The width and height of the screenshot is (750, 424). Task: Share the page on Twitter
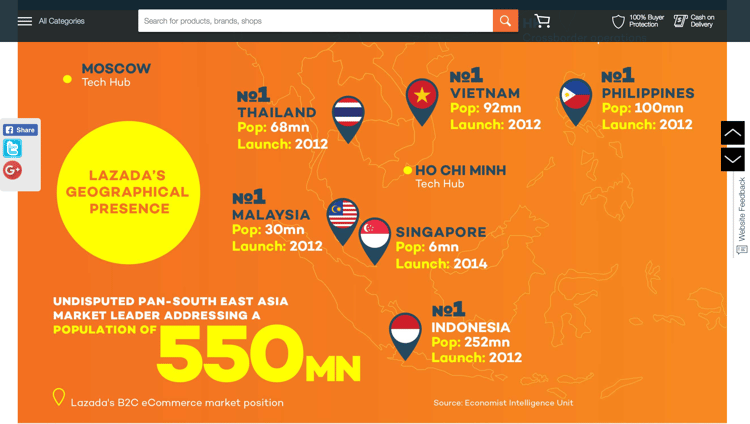12,148
